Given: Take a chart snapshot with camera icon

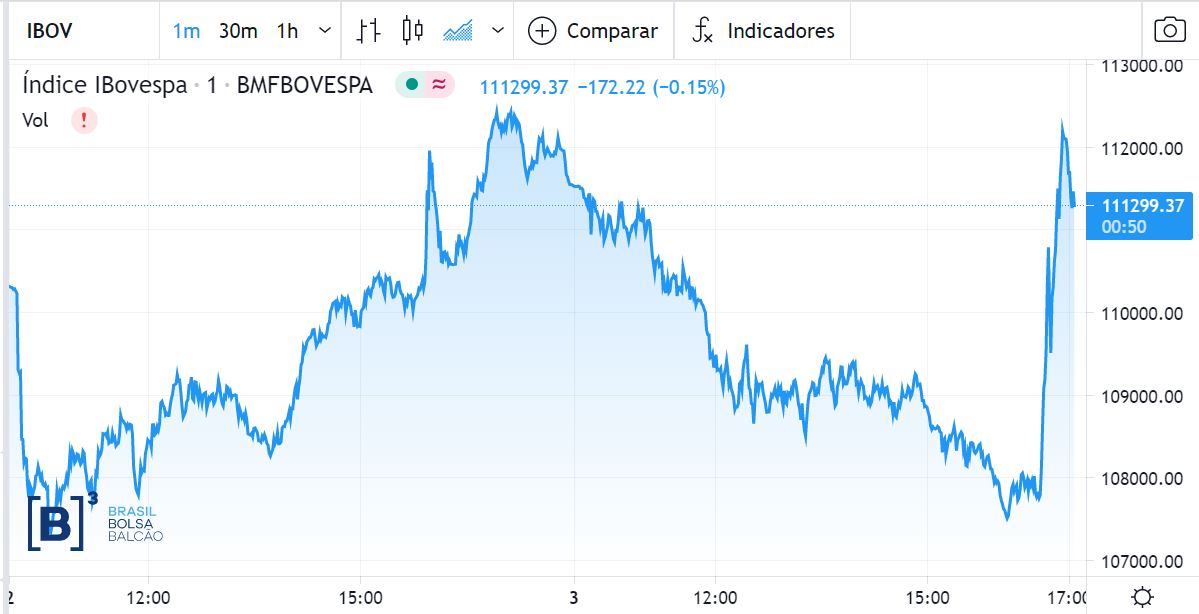Looking at the screenshot, I should (1169, 31).
